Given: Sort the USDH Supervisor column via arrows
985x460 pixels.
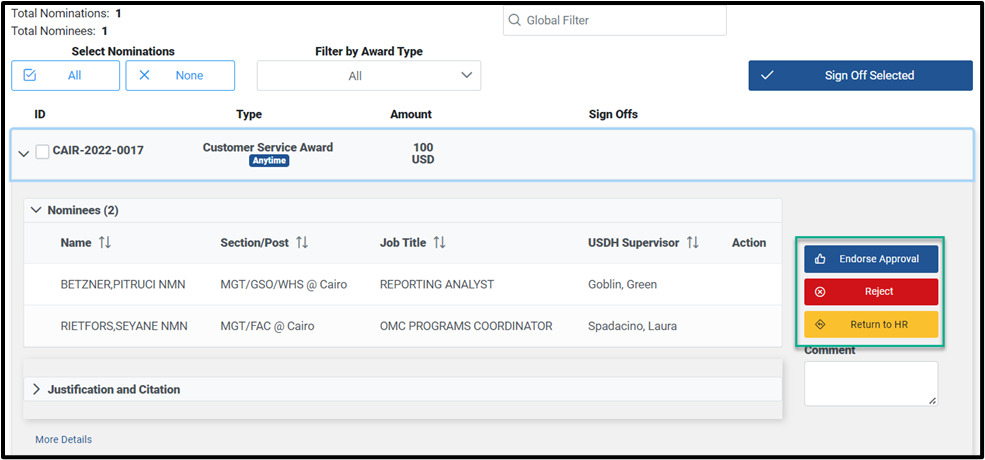Looking at the screenshot, I should (693, 243).
